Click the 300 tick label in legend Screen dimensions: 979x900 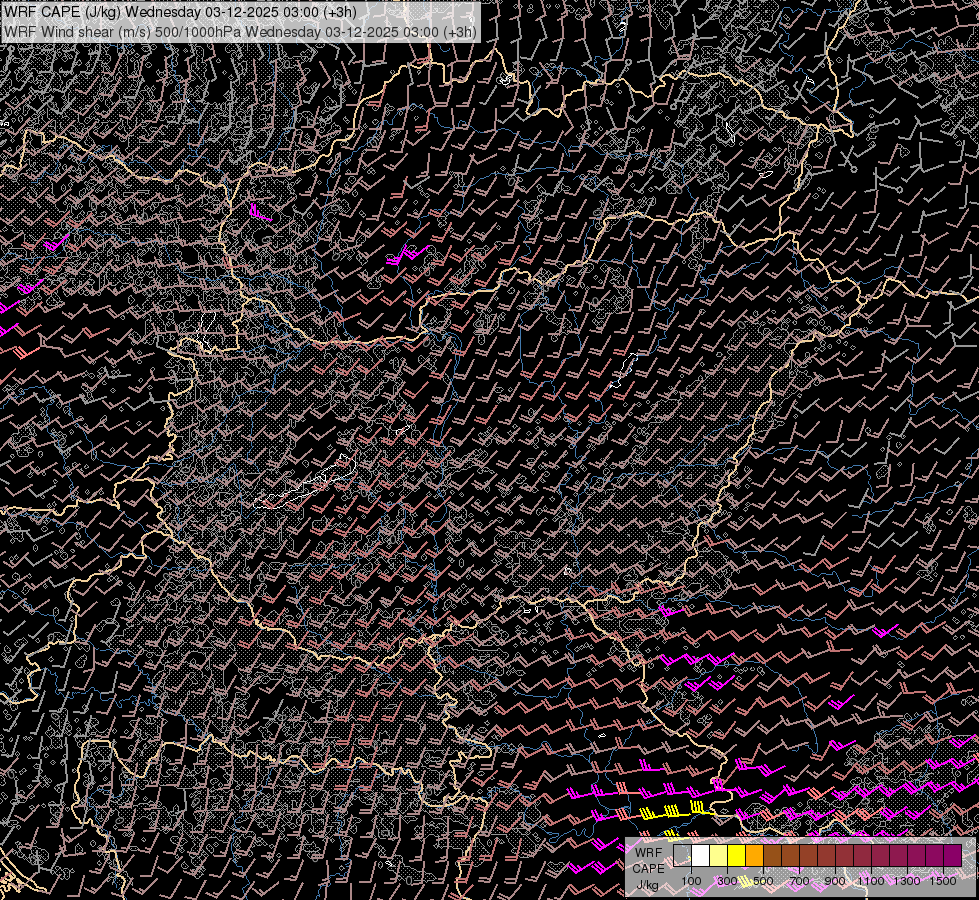point(727,882)
